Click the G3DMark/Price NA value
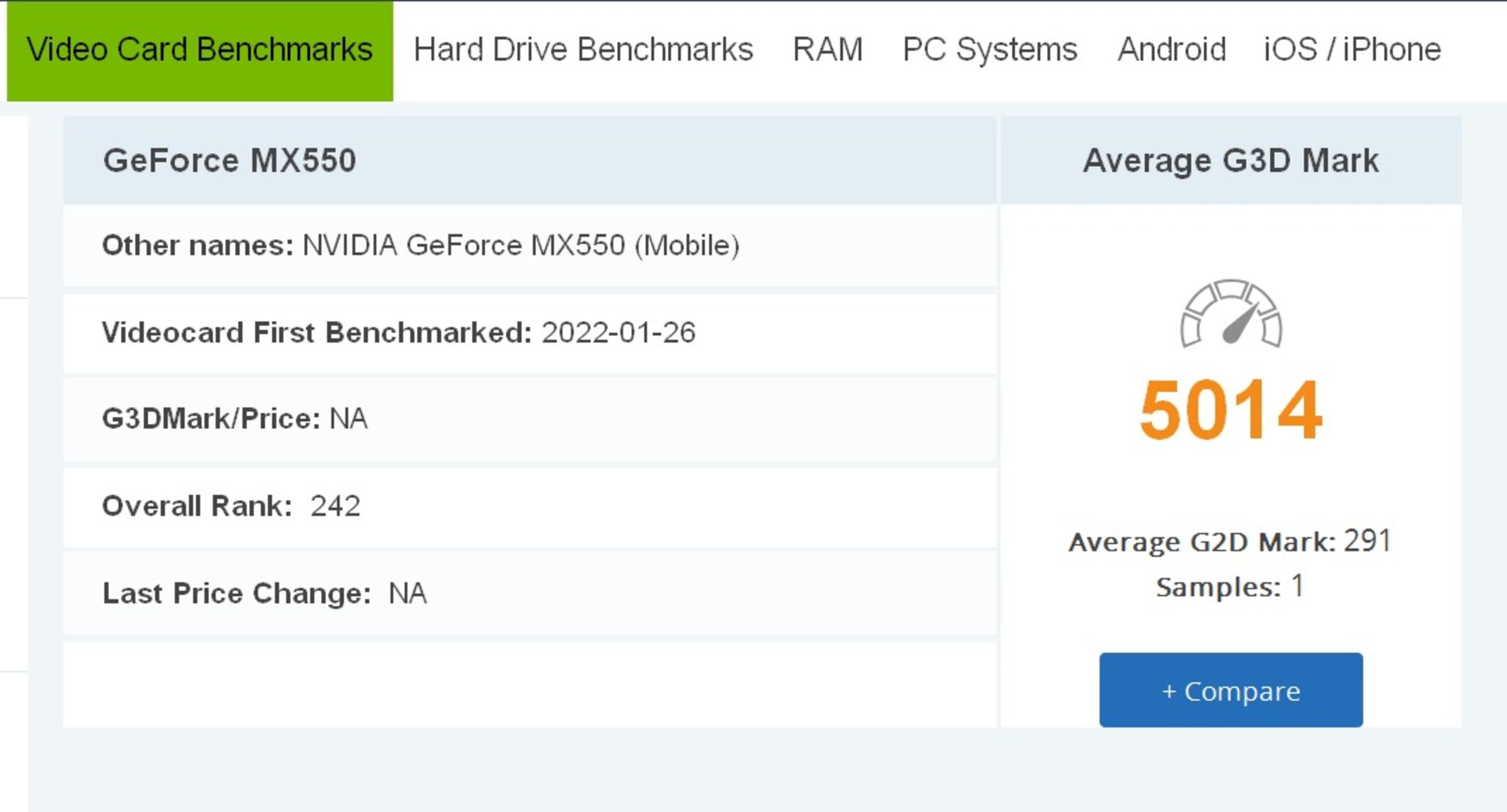The height and width of the screenshot is (812, 1507). [x=348, y=419]
